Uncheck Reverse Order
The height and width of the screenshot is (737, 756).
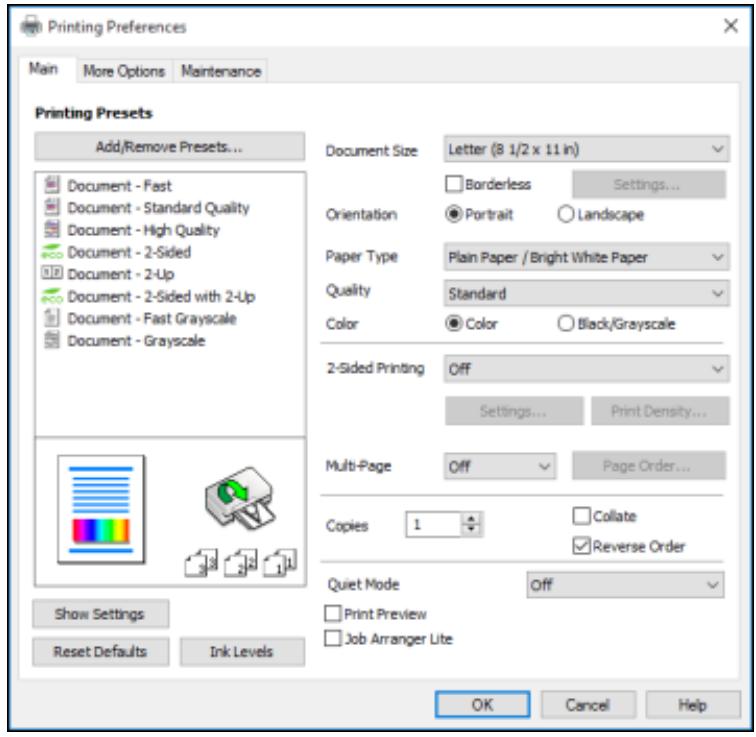[x=581, y=546]
